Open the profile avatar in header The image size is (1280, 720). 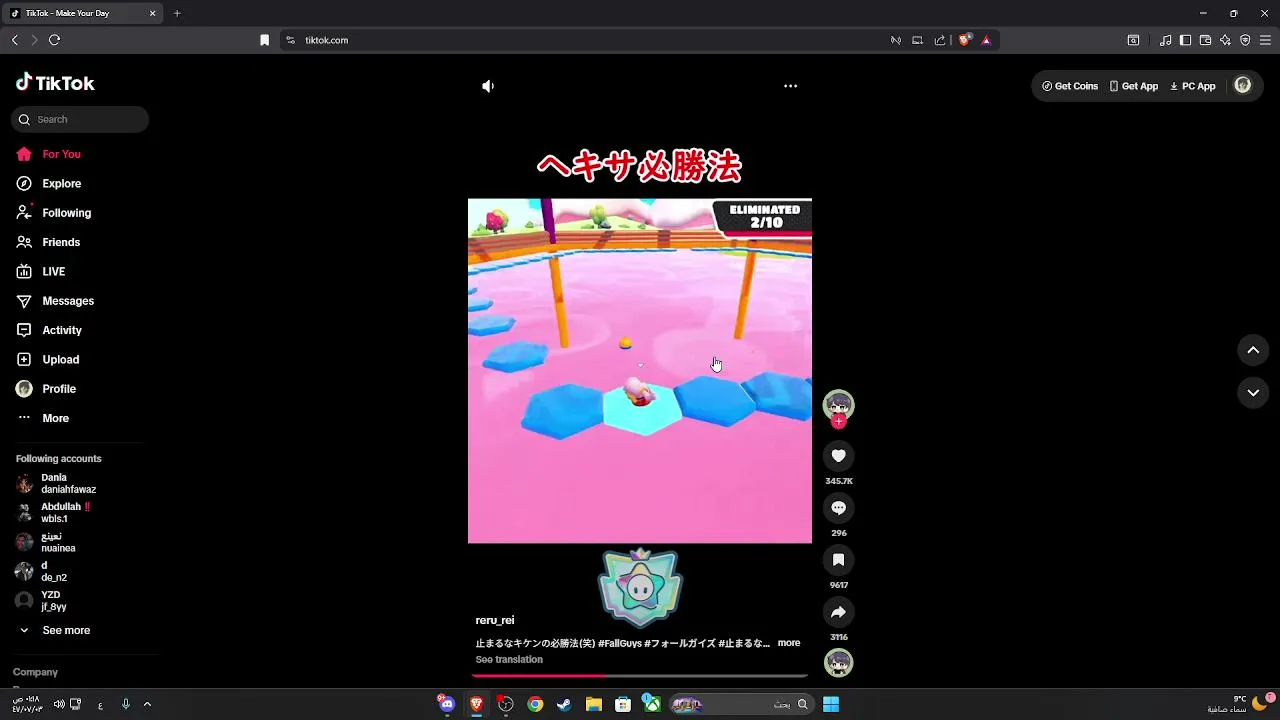(x=1243, y=86)
